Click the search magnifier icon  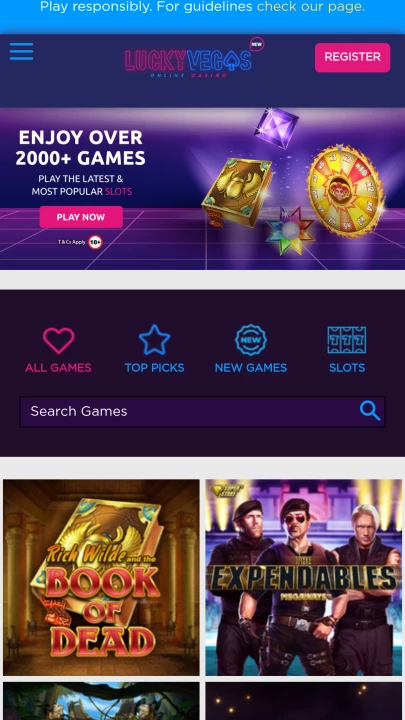coord(370,411)
